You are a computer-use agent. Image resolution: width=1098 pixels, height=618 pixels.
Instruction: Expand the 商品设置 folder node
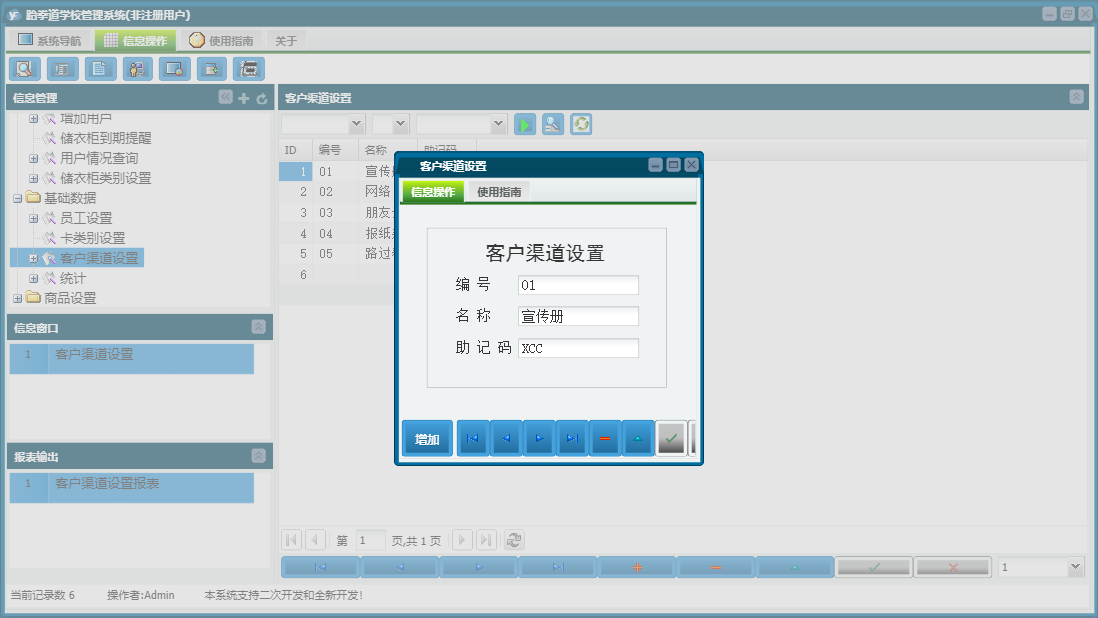click(x=18, y=298)
